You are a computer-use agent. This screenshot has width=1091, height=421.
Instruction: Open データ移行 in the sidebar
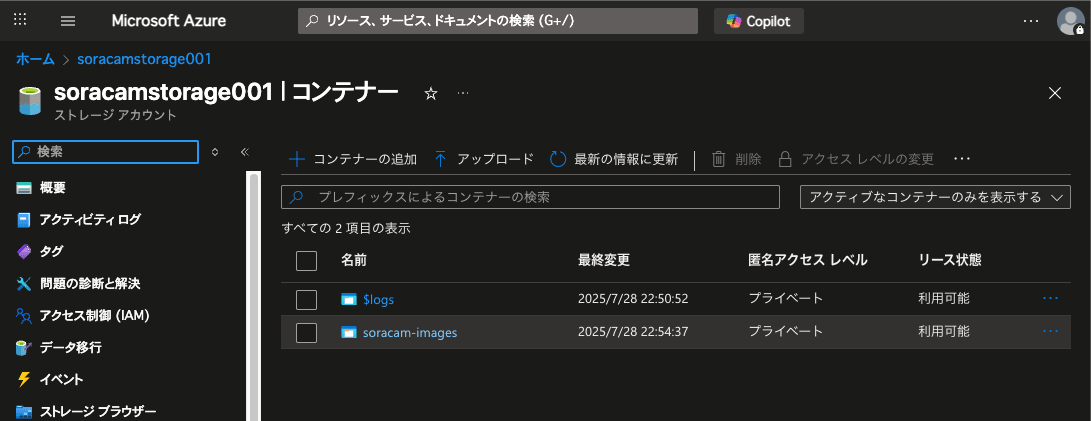tap(70, 347)
